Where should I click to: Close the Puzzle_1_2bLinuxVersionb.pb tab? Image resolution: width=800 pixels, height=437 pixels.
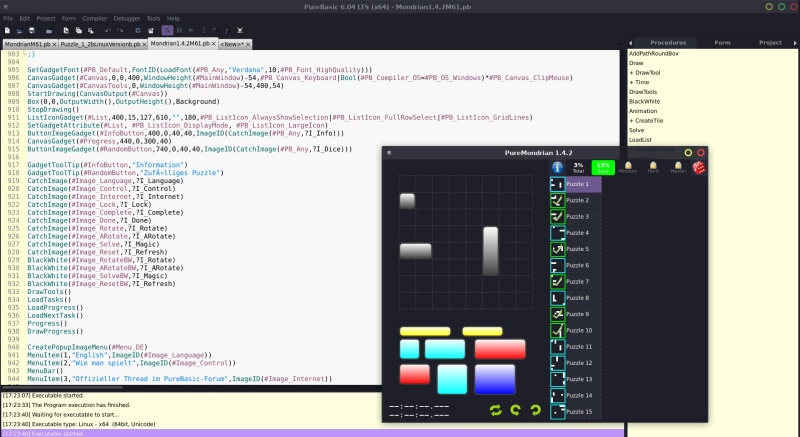[x=144, y=44]
